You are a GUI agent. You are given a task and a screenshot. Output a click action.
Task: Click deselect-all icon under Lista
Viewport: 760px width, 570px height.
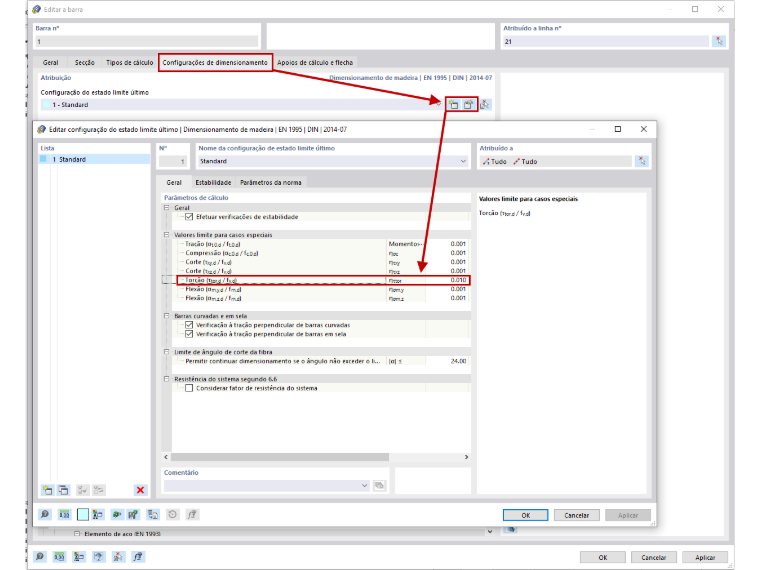99,490
